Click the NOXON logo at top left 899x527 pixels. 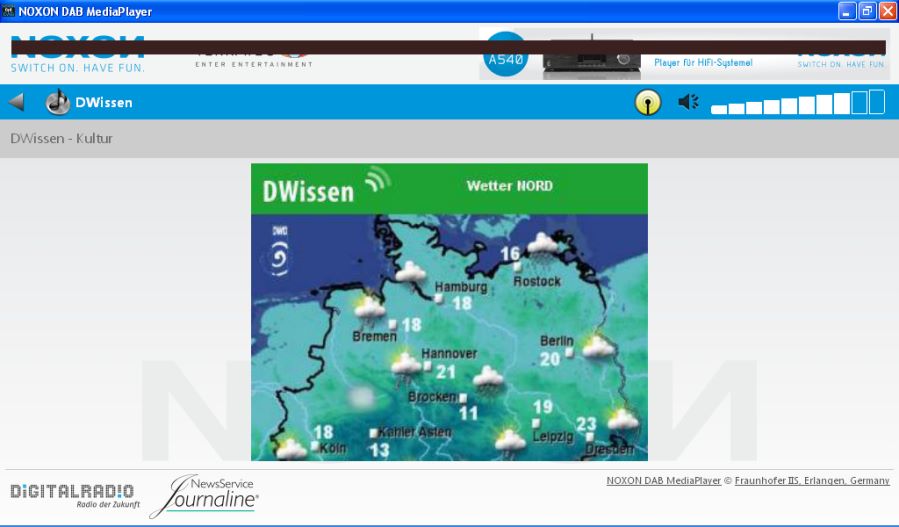(78, 55)
